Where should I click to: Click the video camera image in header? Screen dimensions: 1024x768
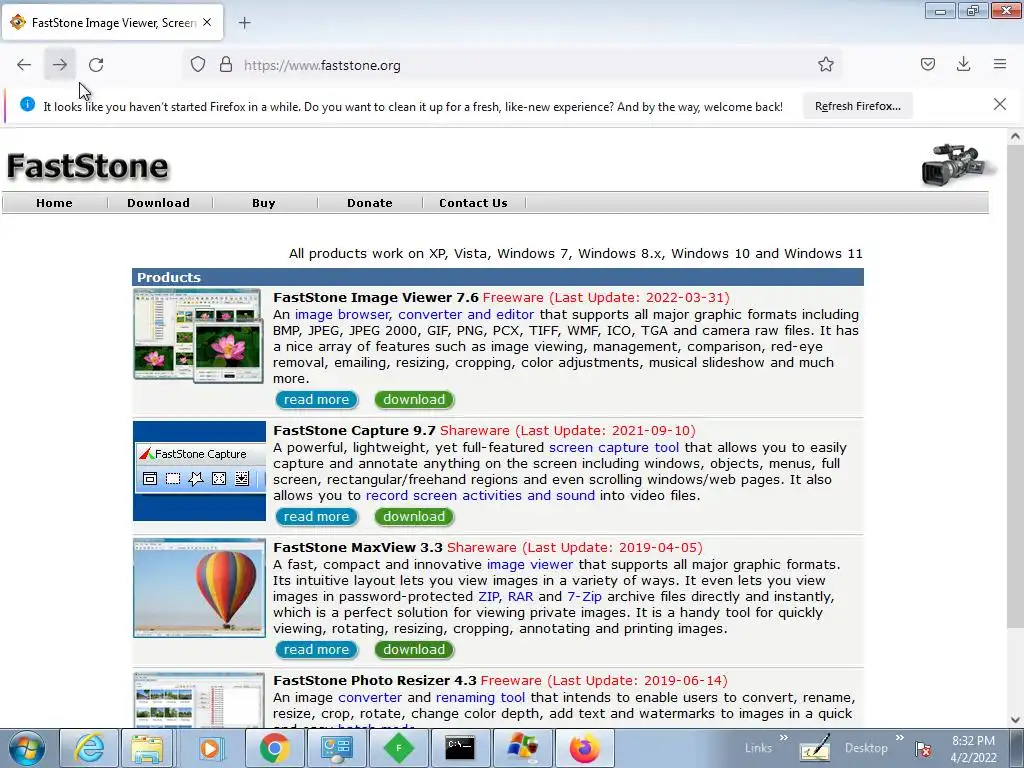click(x=957, y=164)
